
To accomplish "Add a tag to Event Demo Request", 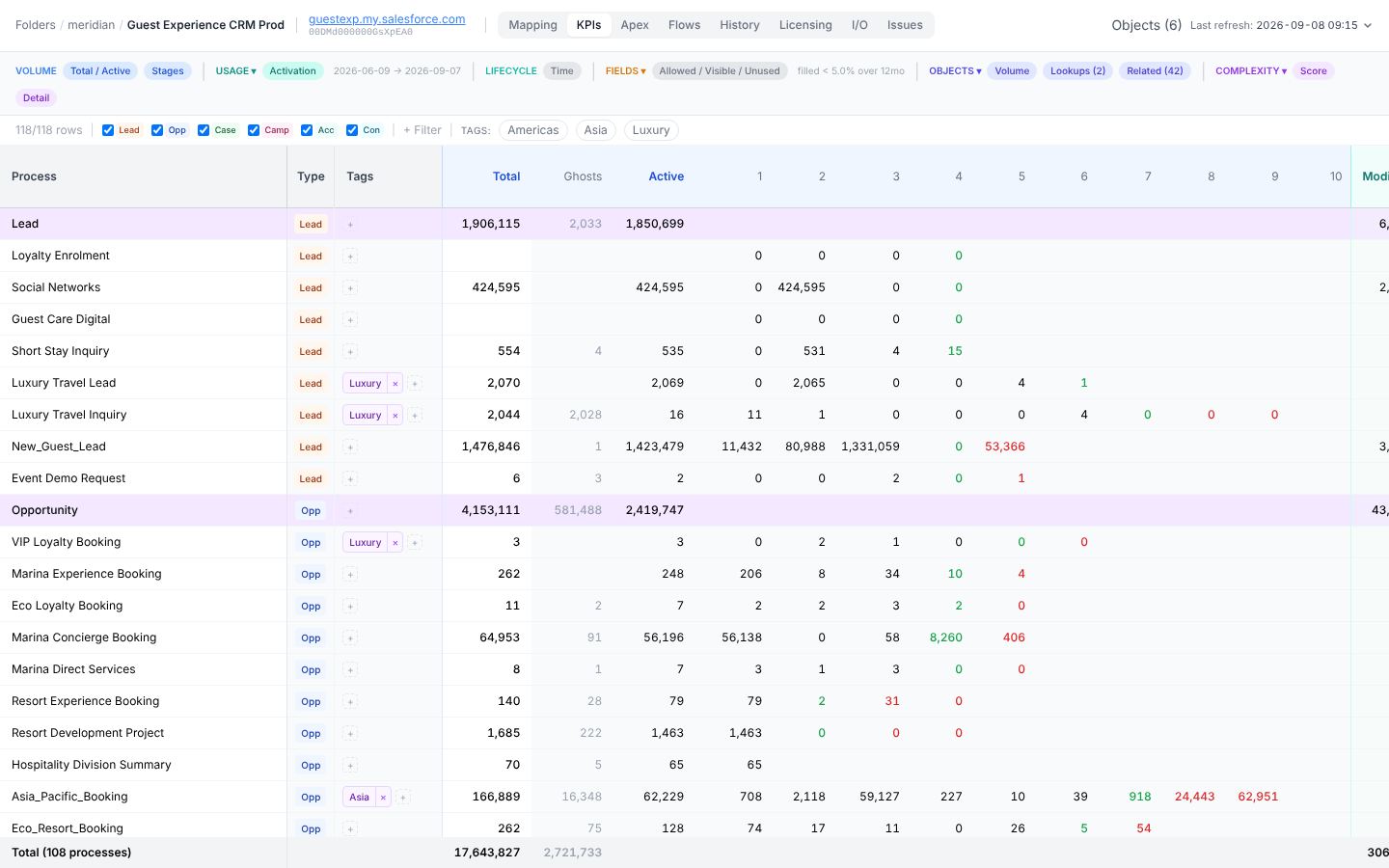I will tap(350, 478).
